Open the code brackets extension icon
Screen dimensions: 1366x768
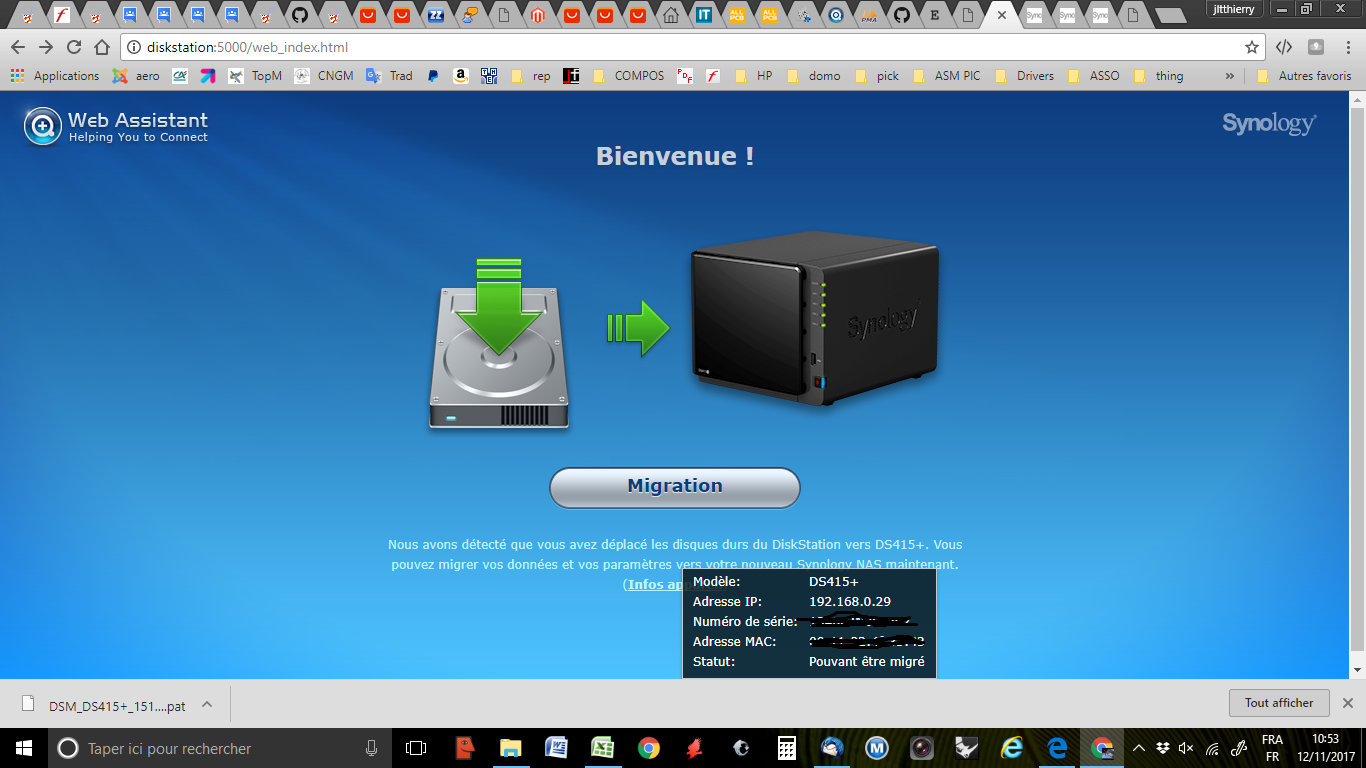1284,47
